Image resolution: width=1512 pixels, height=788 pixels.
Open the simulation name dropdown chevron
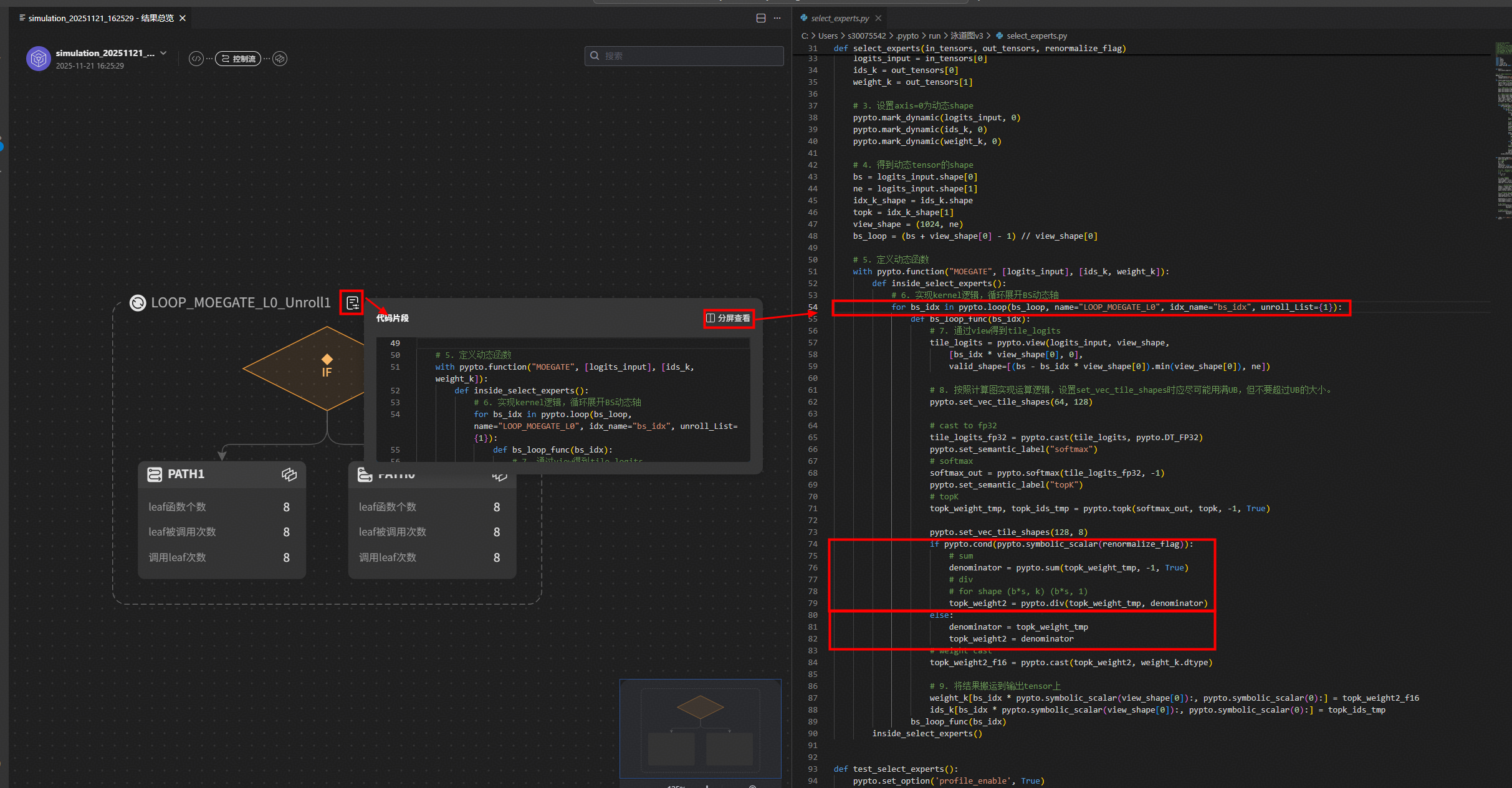[x=163, y=53]
